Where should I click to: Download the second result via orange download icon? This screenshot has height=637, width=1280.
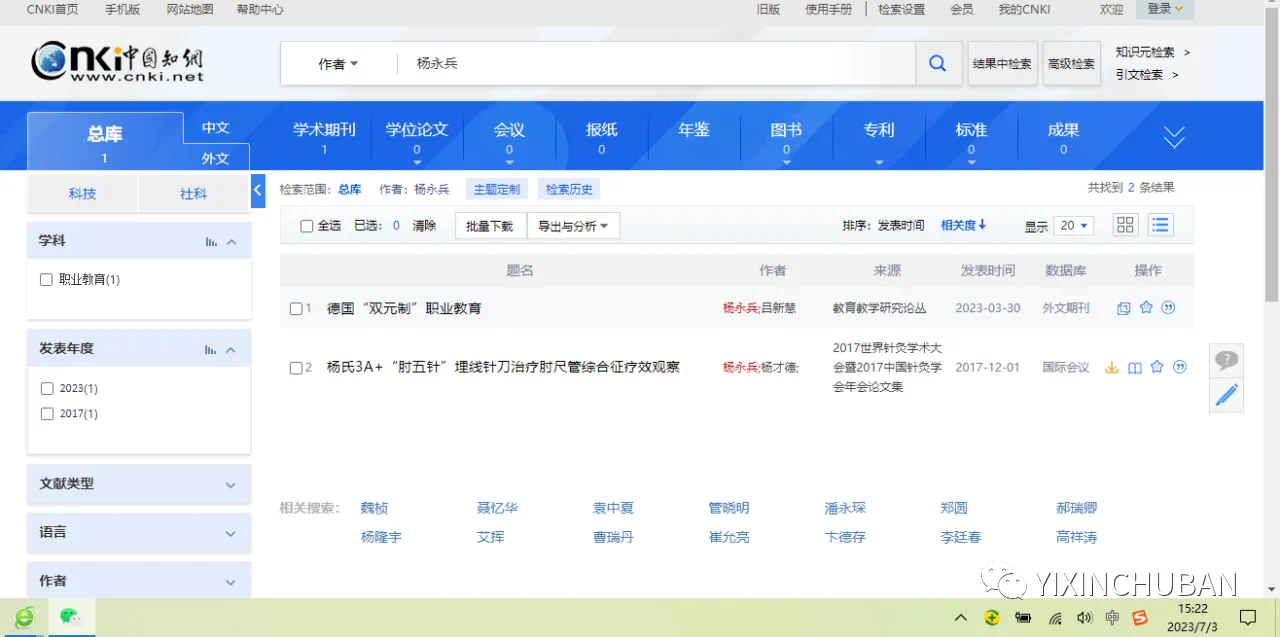(x=1111, y=367)
